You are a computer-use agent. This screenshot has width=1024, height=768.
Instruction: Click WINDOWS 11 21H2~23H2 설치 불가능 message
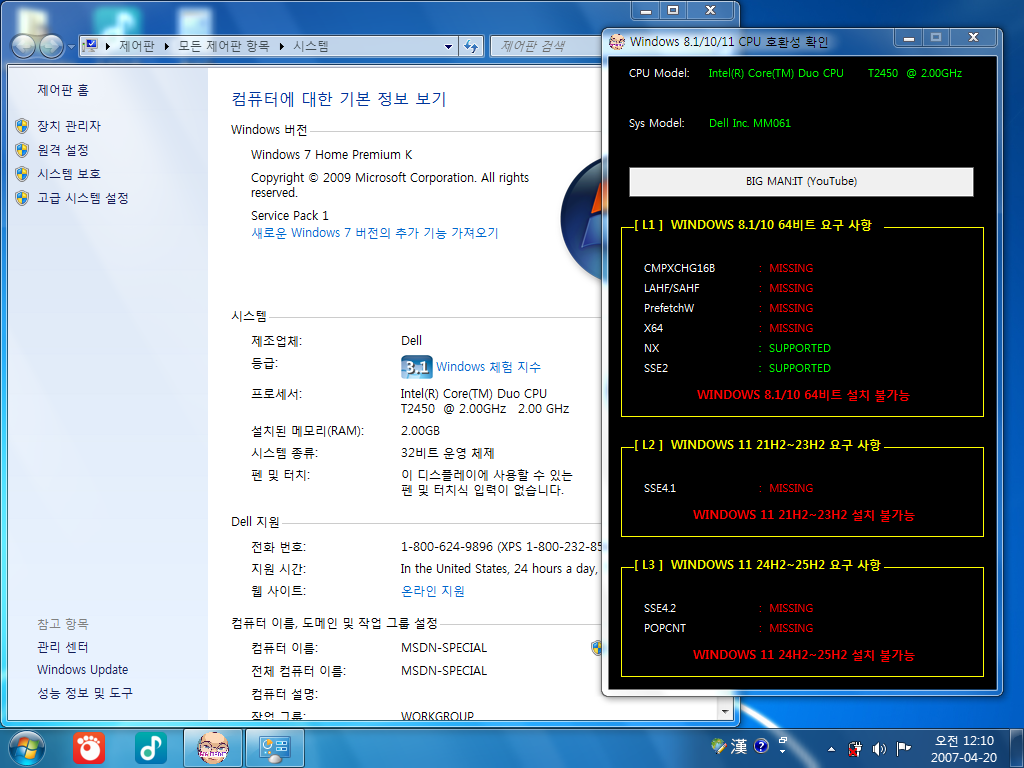pos(803,515)
